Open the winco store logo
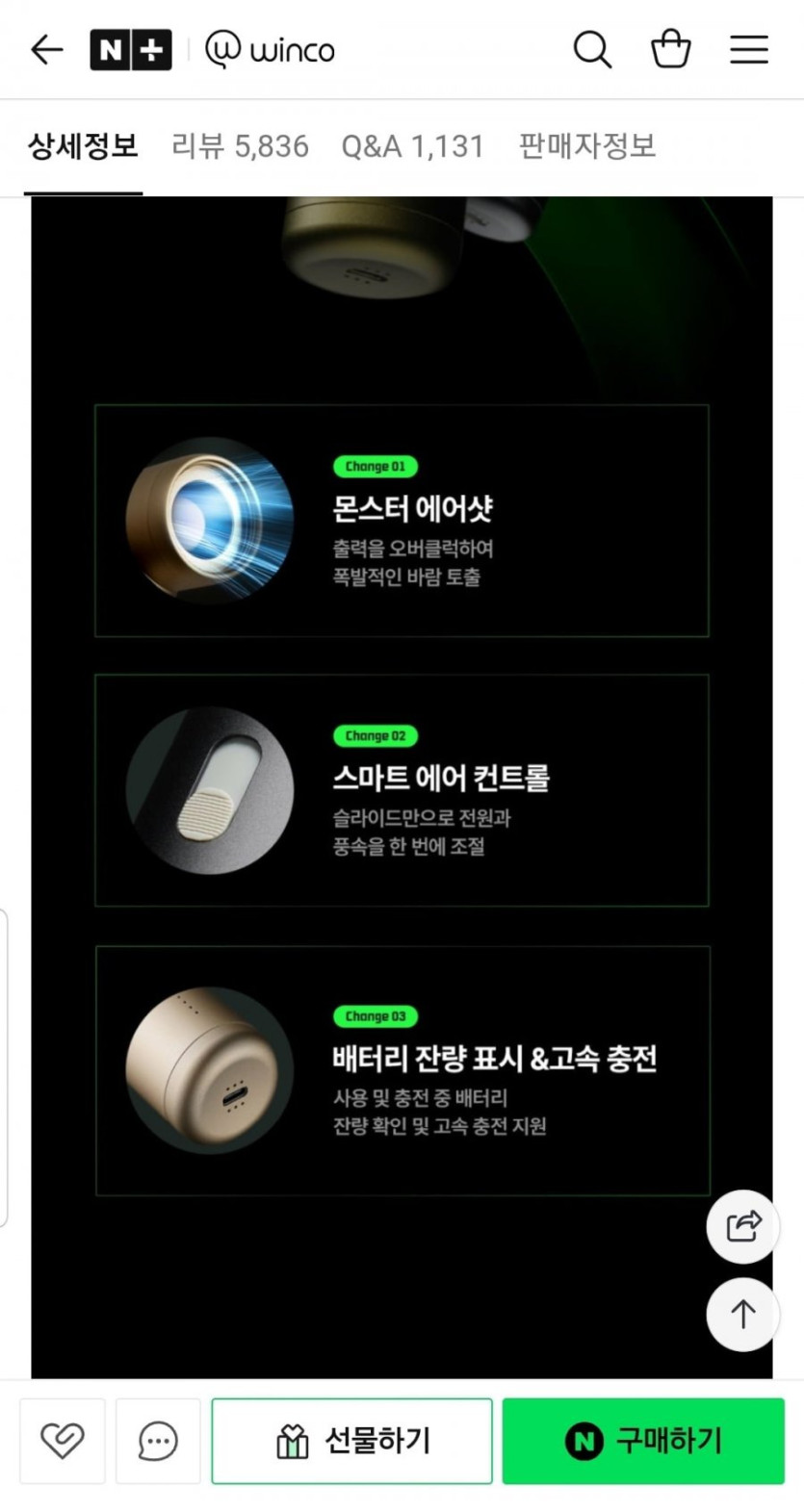Viewport: 804px width, 1512px height. [x=271, y=49]
